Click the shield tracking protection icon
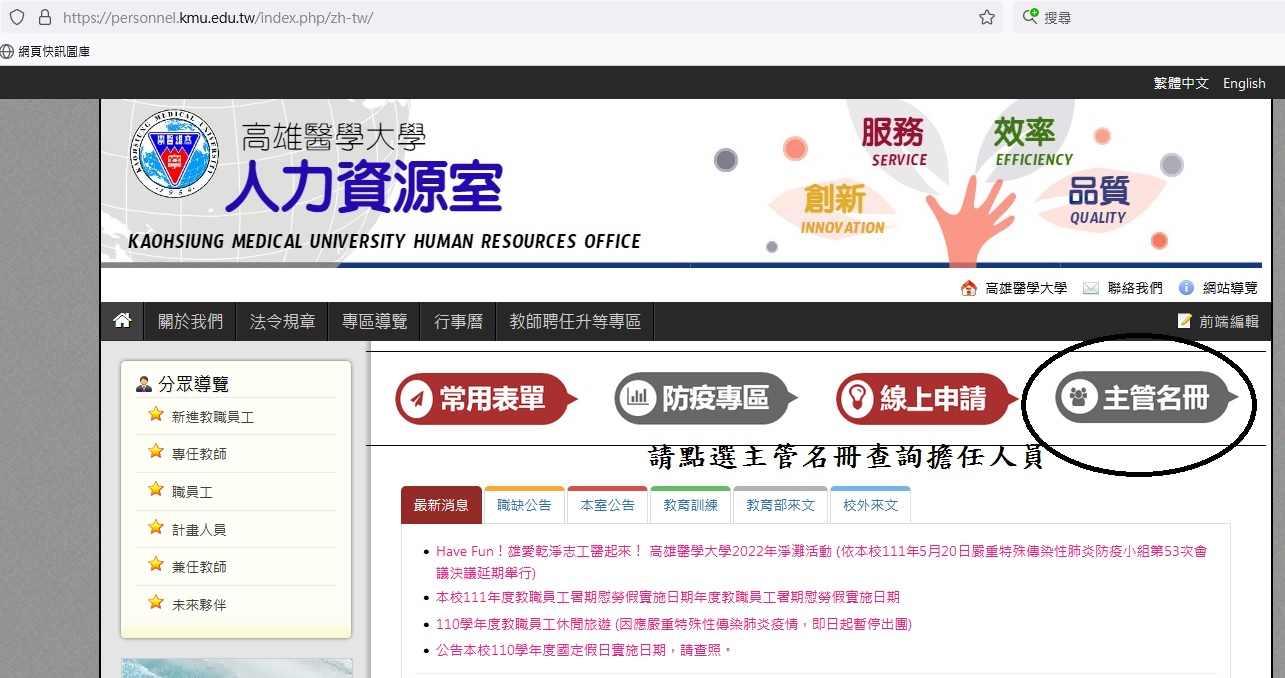1285x678 pixels. [17, 17]
